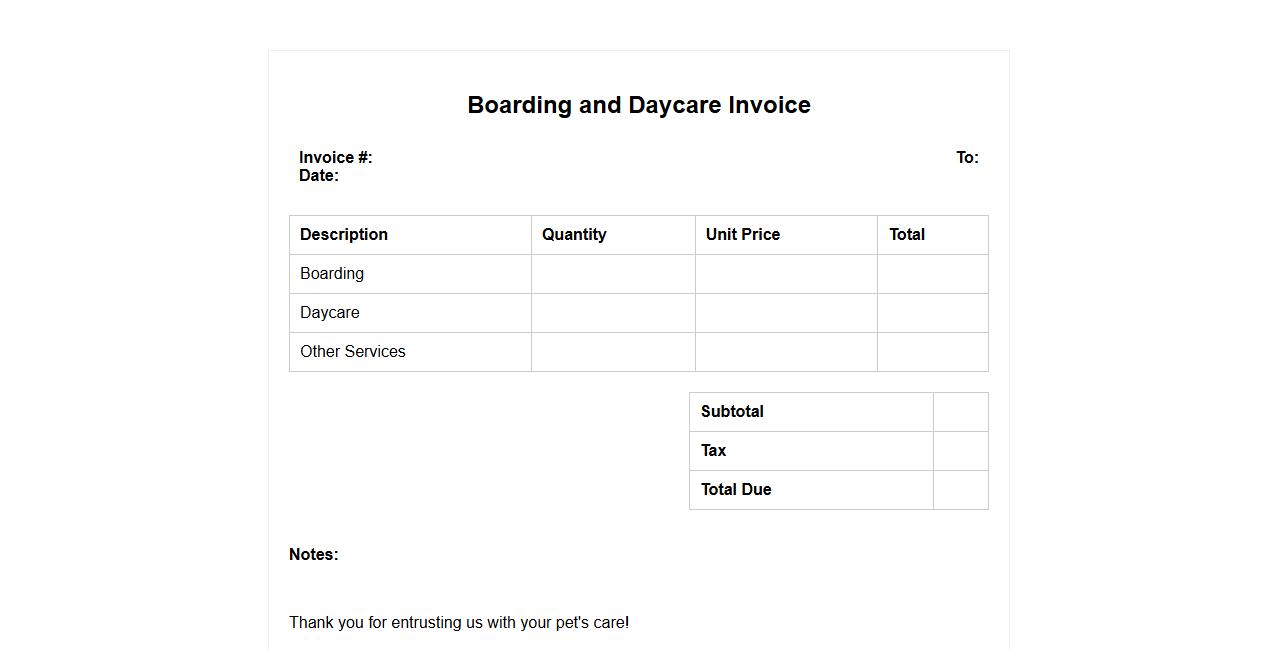Click the Total Due value cell
The width and height of the screenshot is (1278, 650).
tap(960, 490)
